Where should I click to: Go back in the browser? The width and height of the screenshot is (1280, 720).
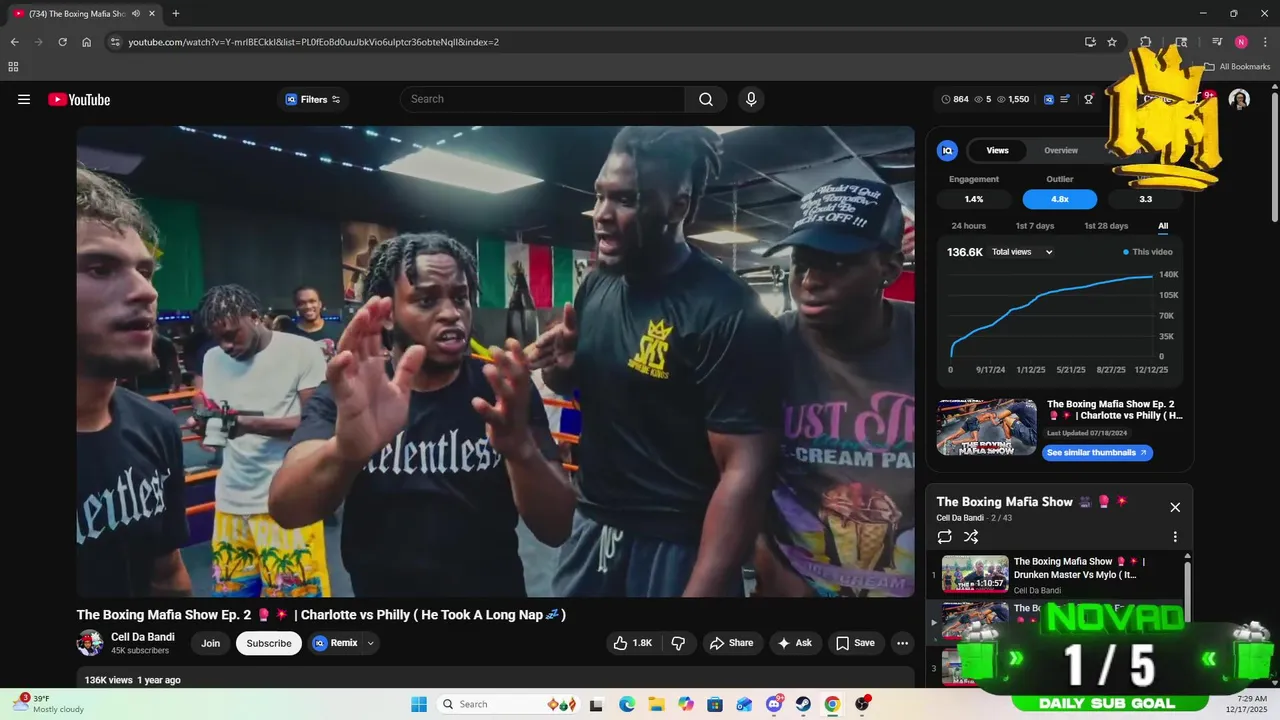point(14,42)
